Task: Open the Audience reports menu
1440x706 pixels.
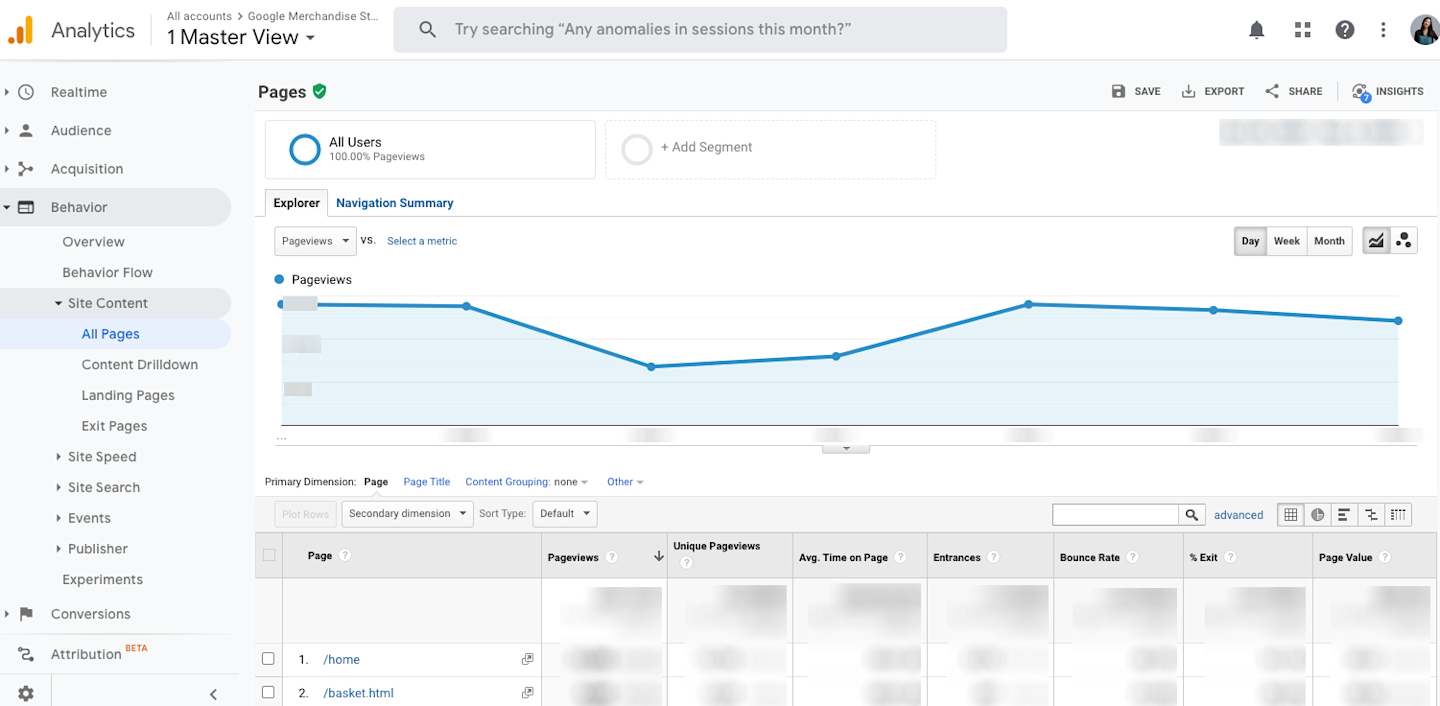Action: 81,130
